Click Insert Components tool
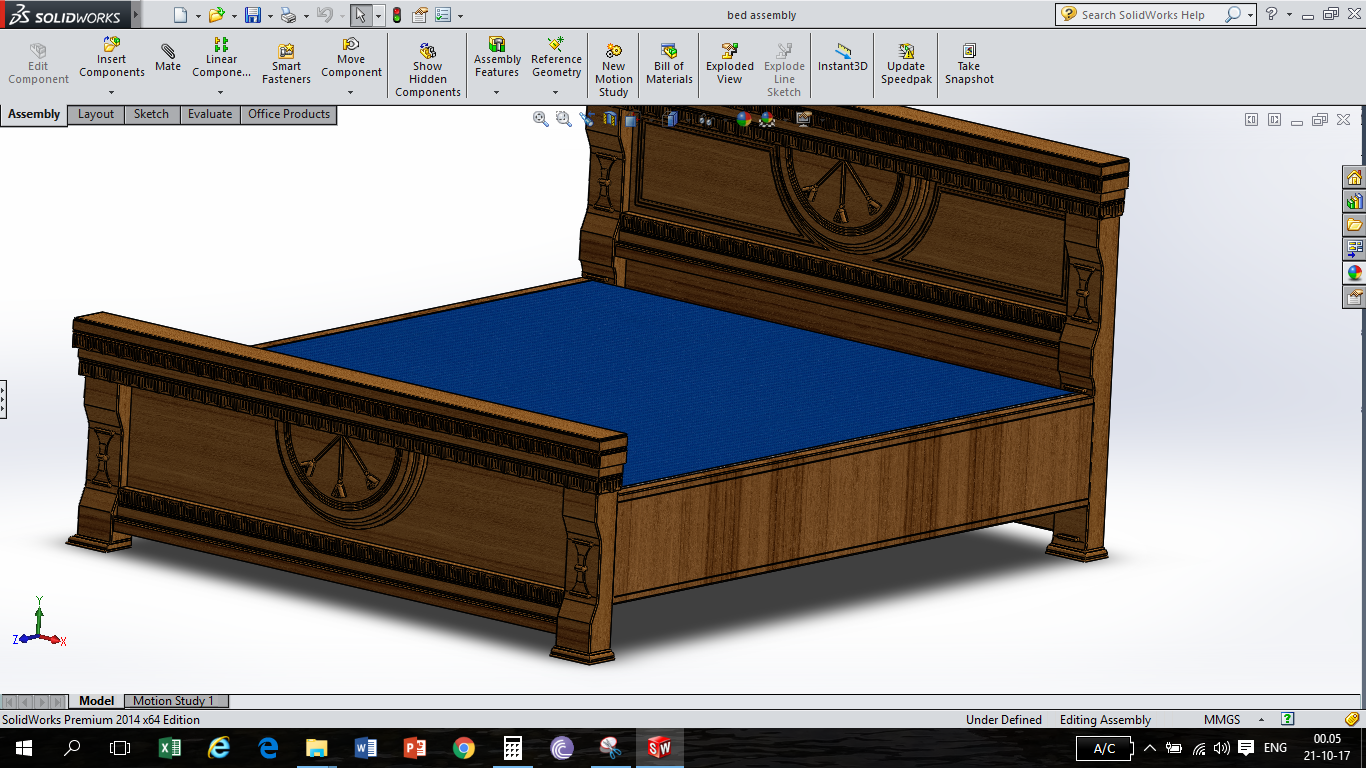 [x=112, y=58]
